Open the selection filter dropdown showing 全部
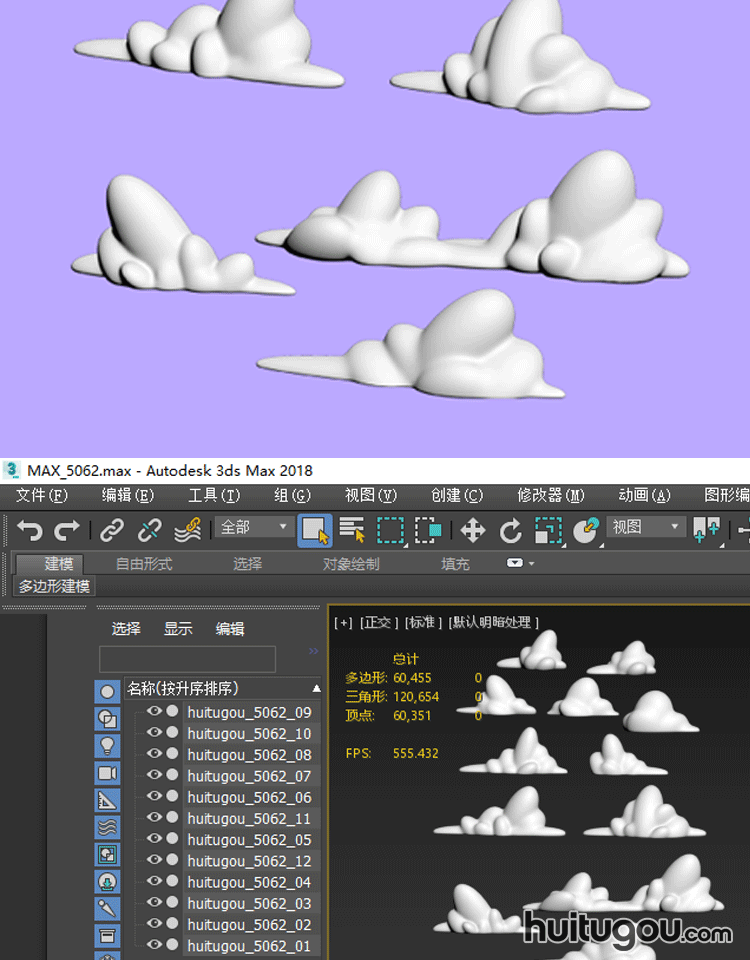The width and height of the screenshot is (750, 960). [254, 527]
